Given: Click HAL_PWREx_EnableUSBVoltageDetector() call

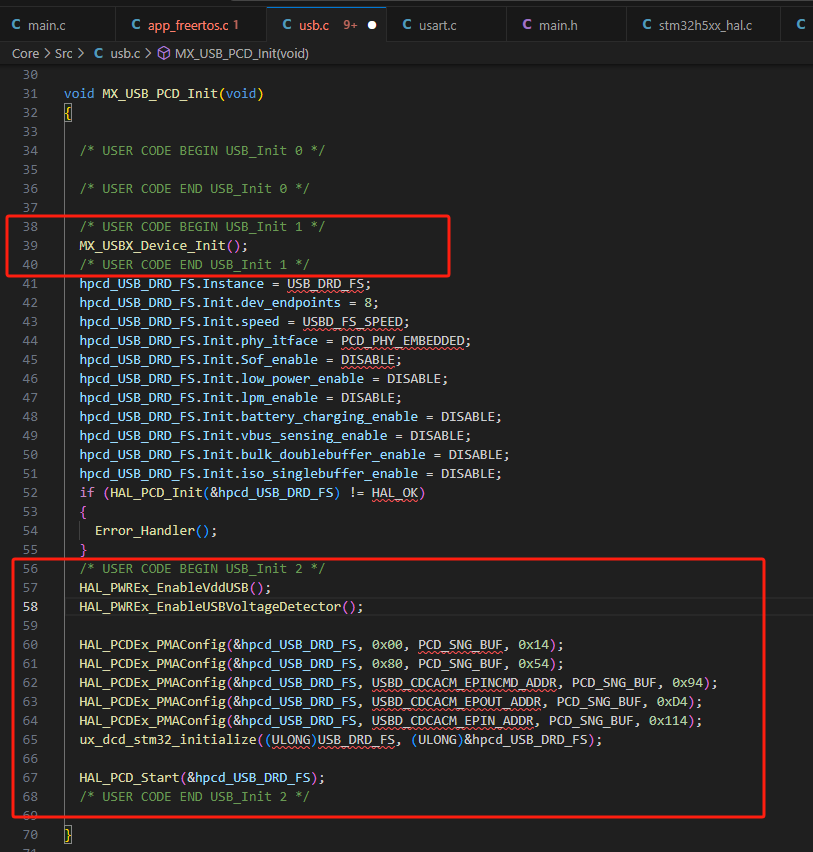Looking at the screenshot, I should coord(221,607).
